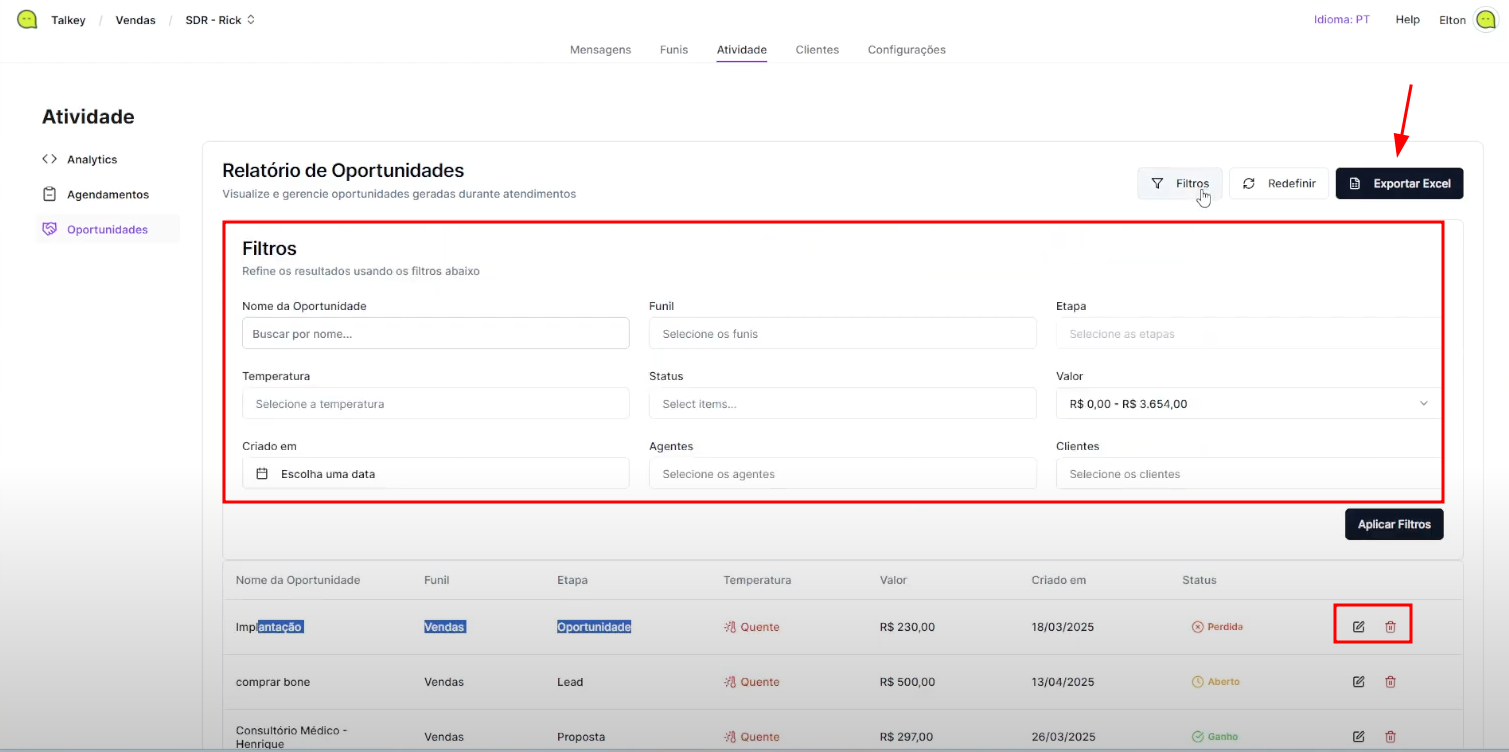
Task: Click the Nome da Oportunidade search field
Action: click(x=435, y=334)
